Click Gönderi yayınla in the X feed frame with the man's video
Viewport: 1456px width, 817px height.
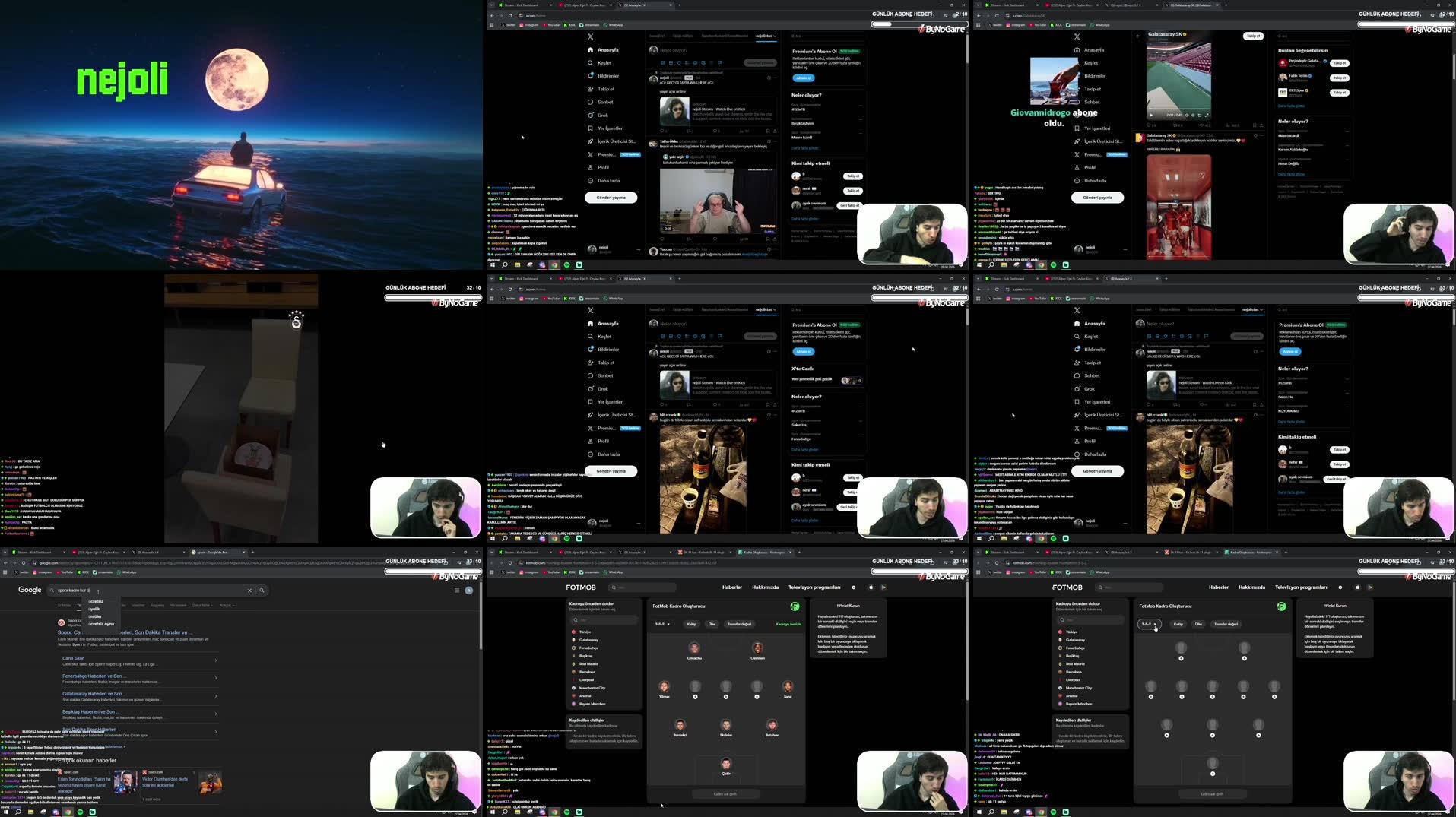pos(611,198)
